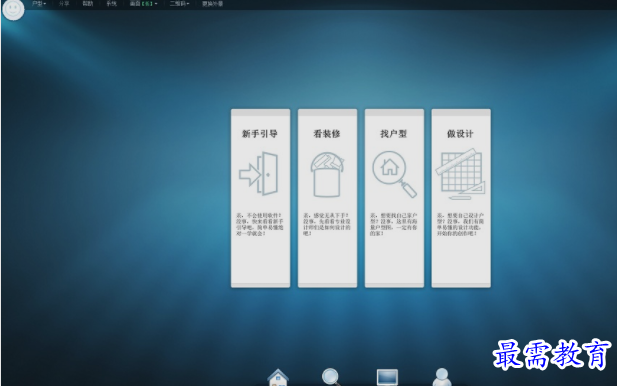Screen dimensions: 617x386
Task: Select the 新手引导 card title
Action: [260, 134]
